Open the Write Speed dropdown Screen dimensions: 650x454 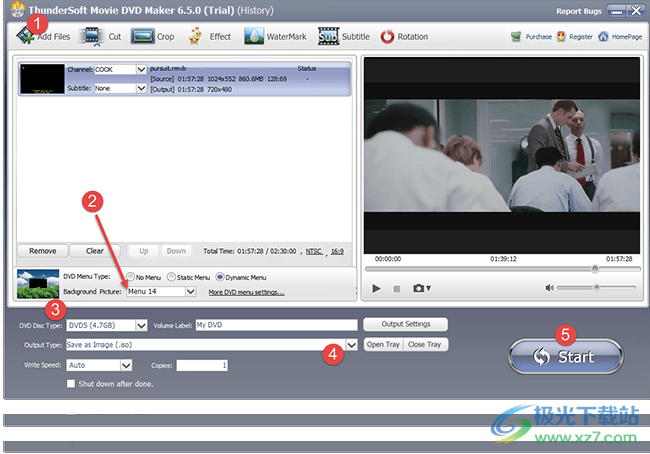point(126,365)
